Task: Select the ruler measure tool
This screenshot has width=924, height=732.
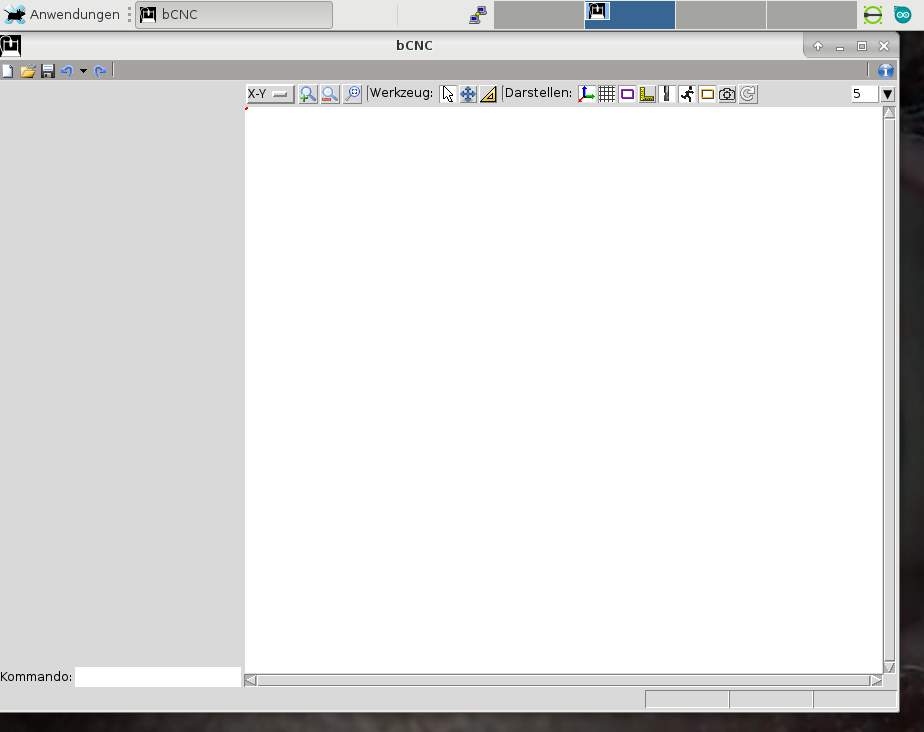Action: [489, 94]
